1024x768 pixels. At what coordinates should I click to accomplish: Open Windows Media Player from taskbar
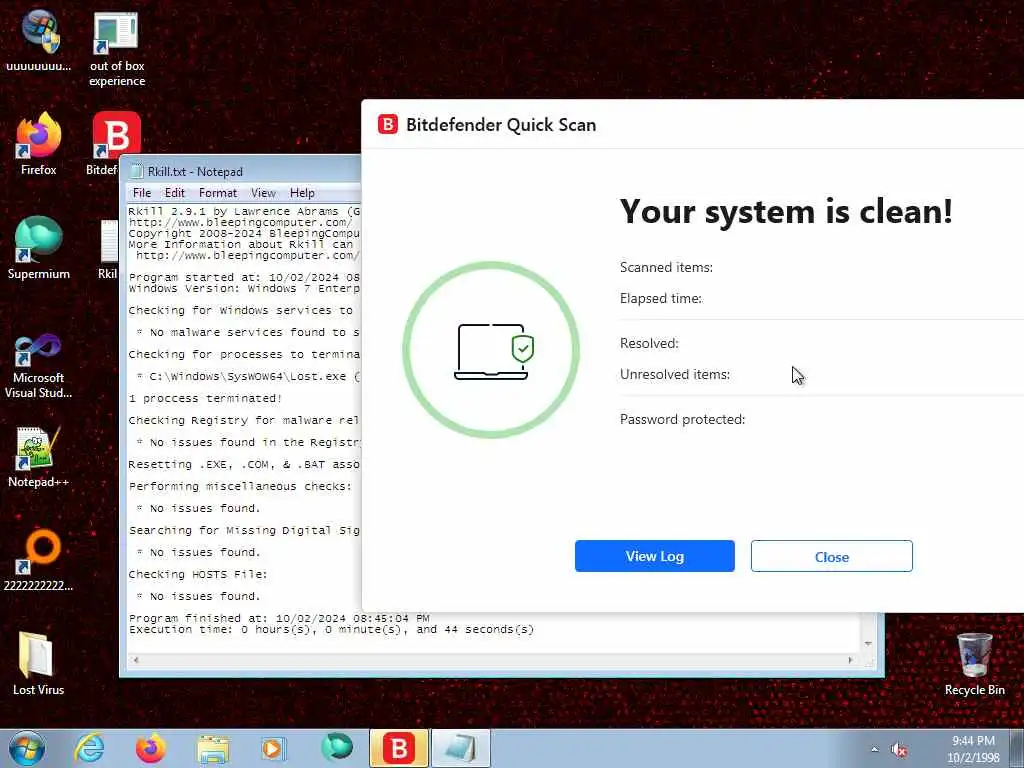[x=273, y=748]
